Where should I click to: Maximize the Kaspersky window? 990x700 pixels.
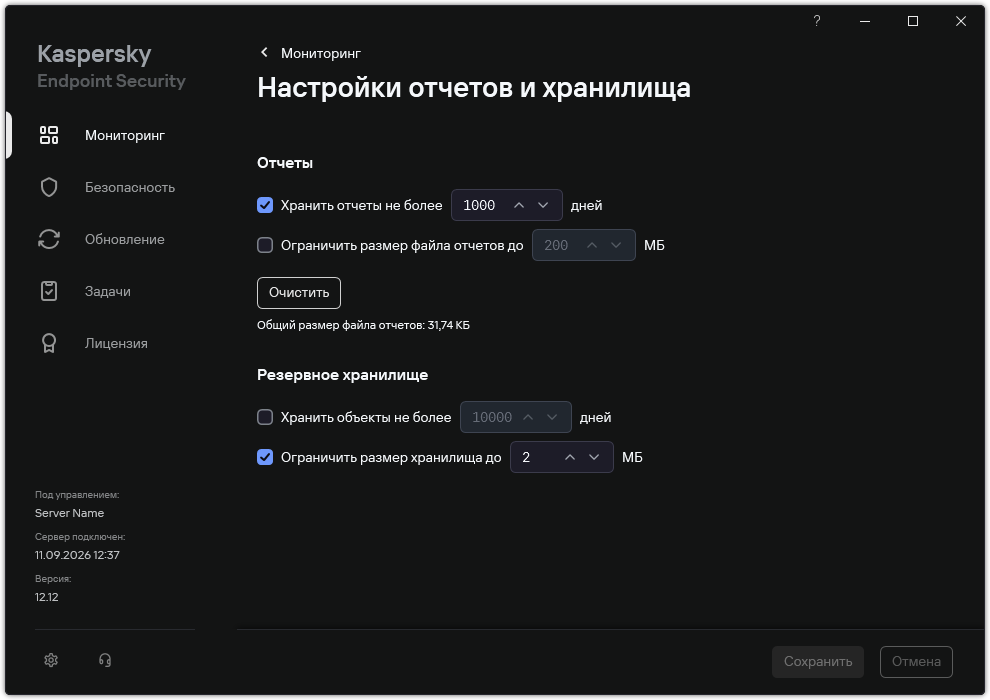click(x=913, y=21)
